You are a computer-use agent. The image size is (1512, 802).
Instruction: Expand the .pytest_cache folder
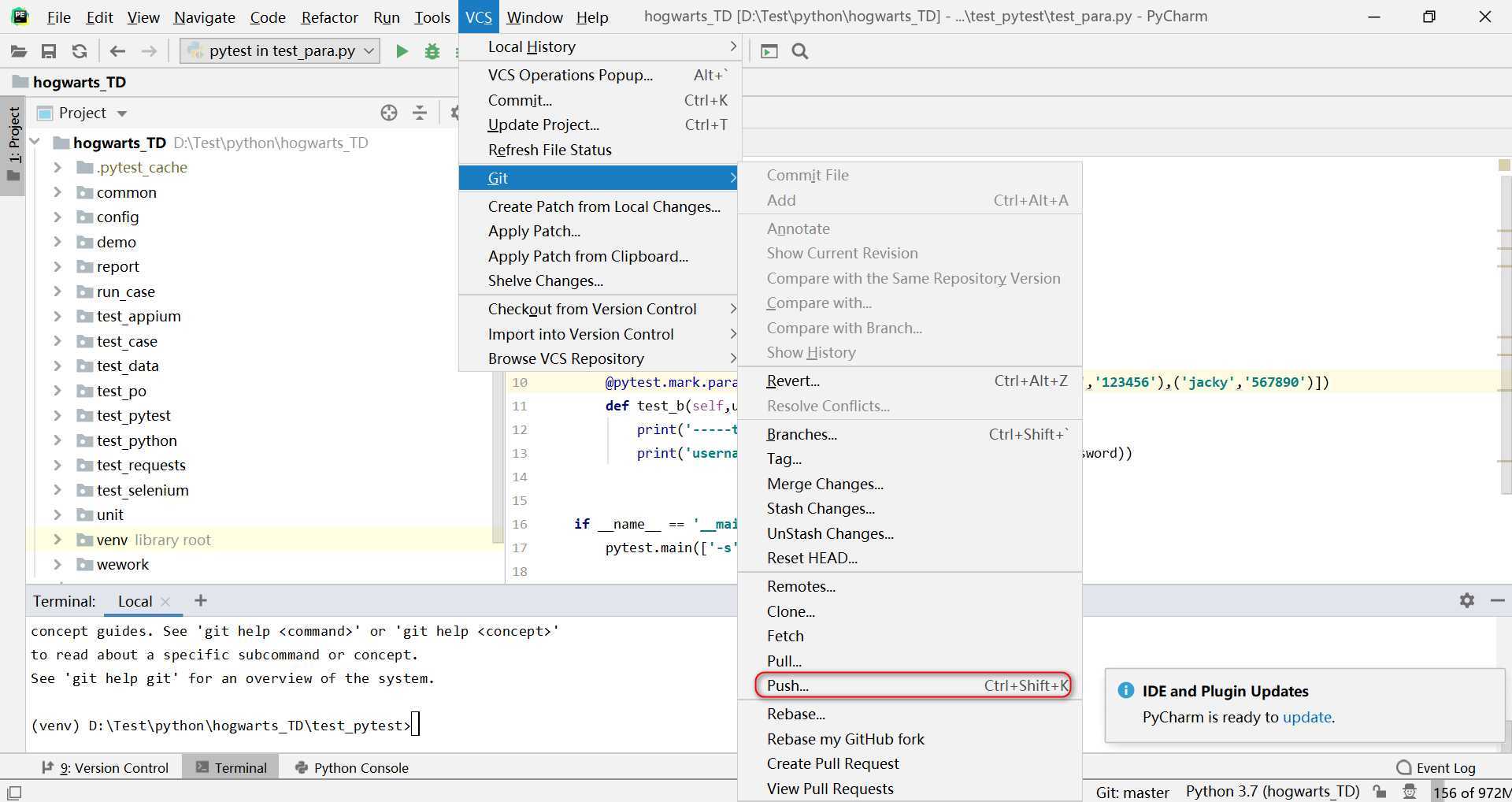click(x=57, y=167)
